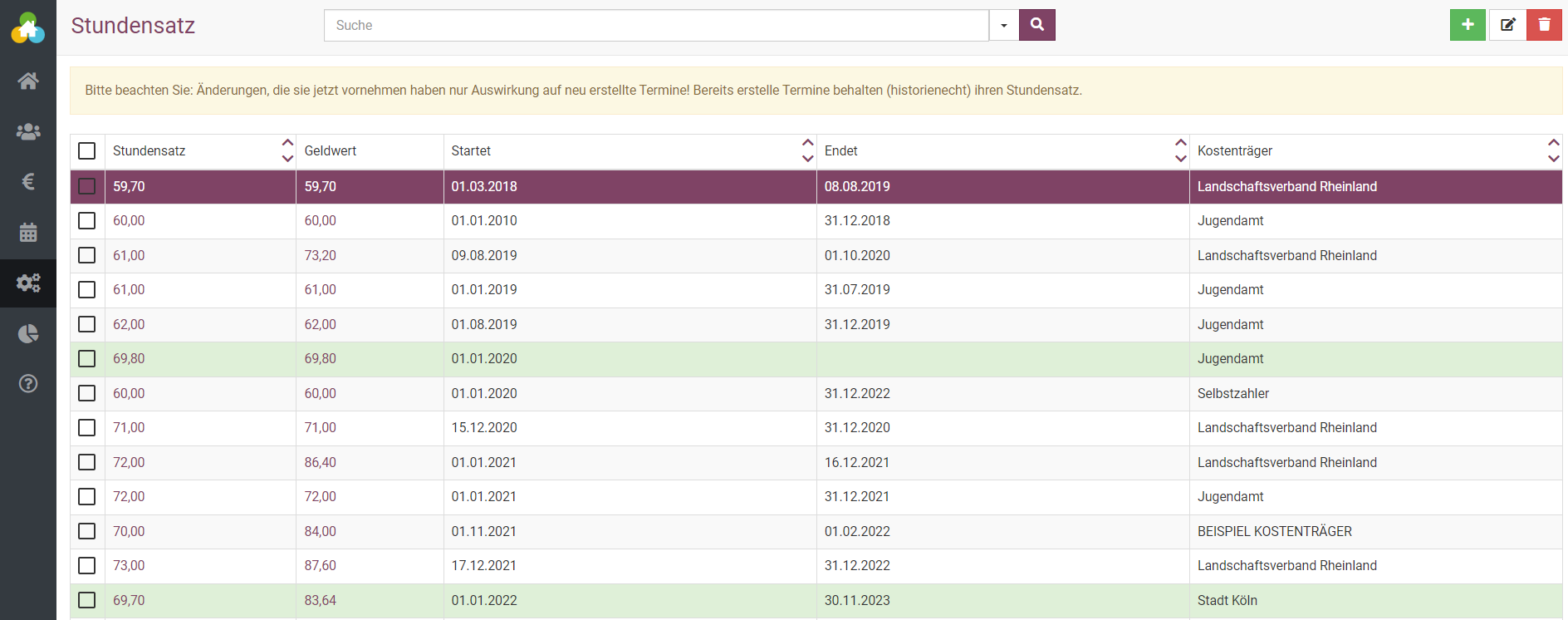Run the search with the magnifier button
The image size is (1568, 620).
tap(1036, 25)
